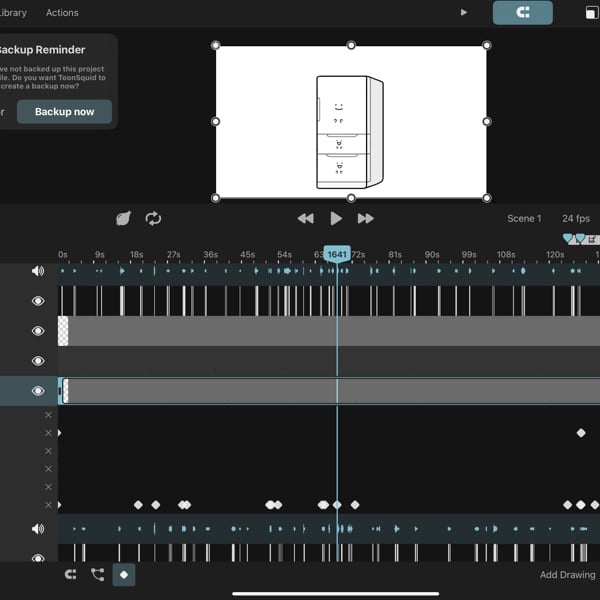600x600 pixels.
Task: Click the playhead marker labeled 1641
Action: pyautogui.click(x=337, y=254)
